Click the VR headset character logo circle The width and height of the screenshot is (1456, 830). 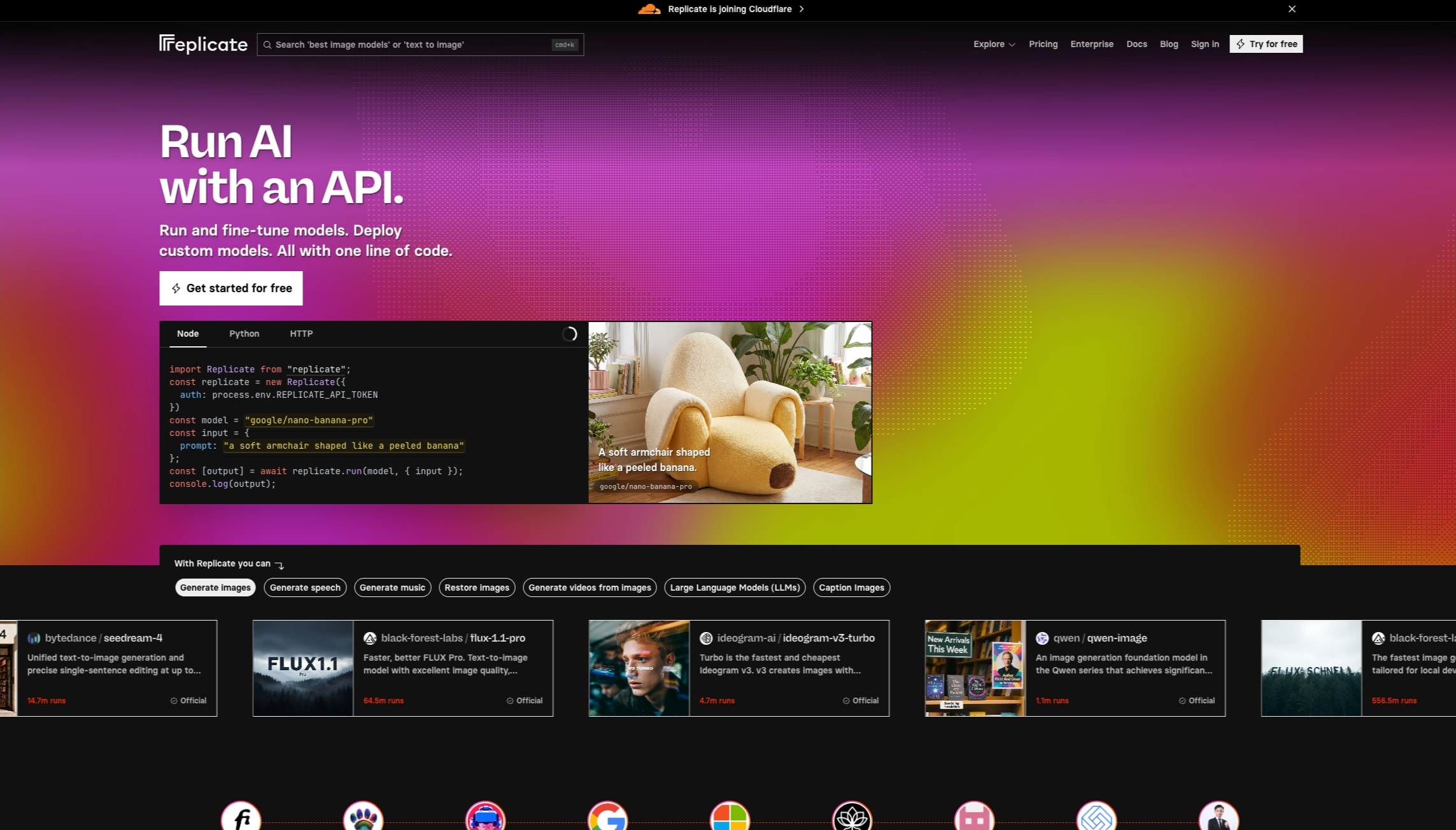point(485,817)
